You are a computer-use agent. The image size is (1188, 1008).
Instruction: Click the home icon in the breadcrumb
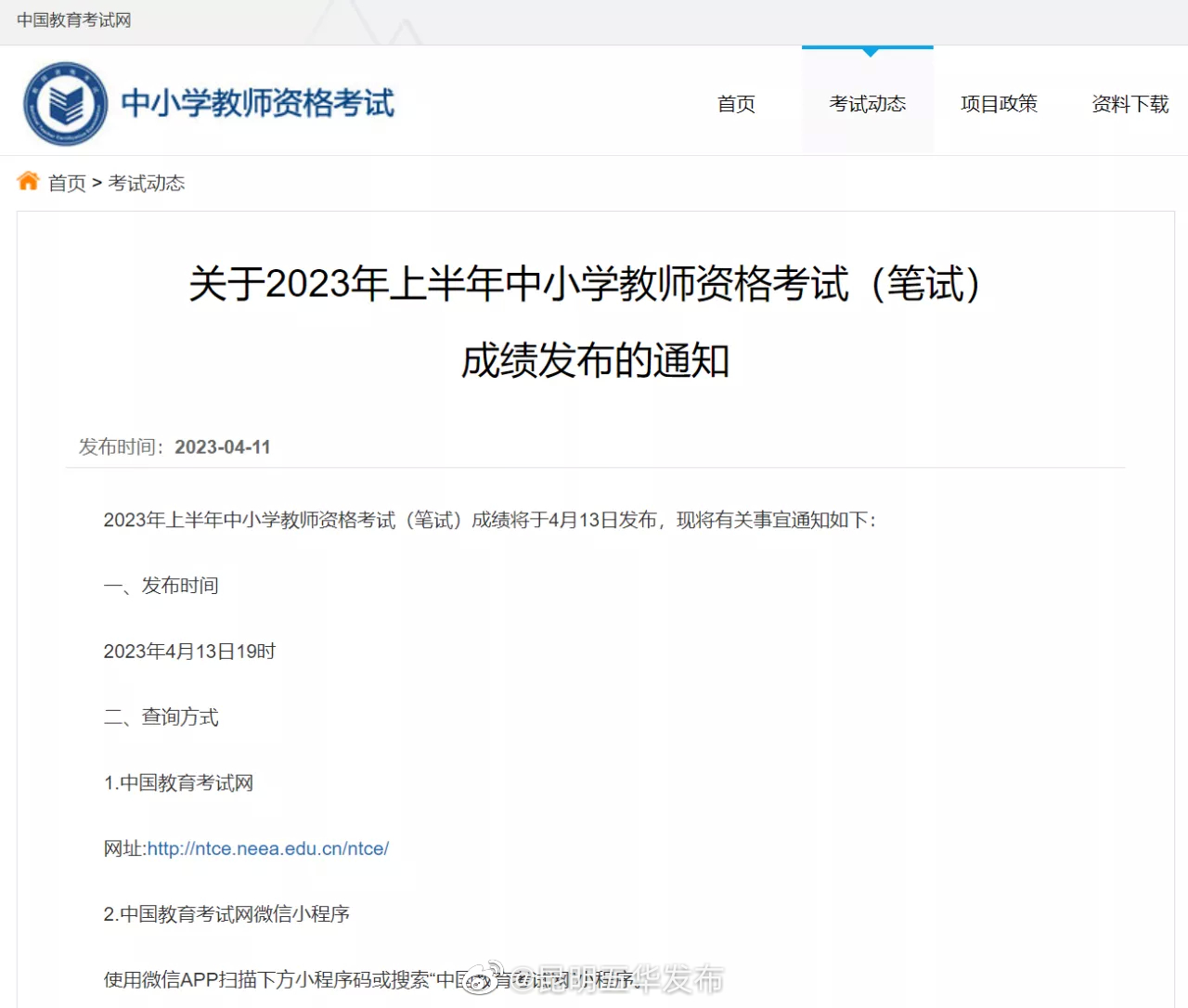point(28,181)
